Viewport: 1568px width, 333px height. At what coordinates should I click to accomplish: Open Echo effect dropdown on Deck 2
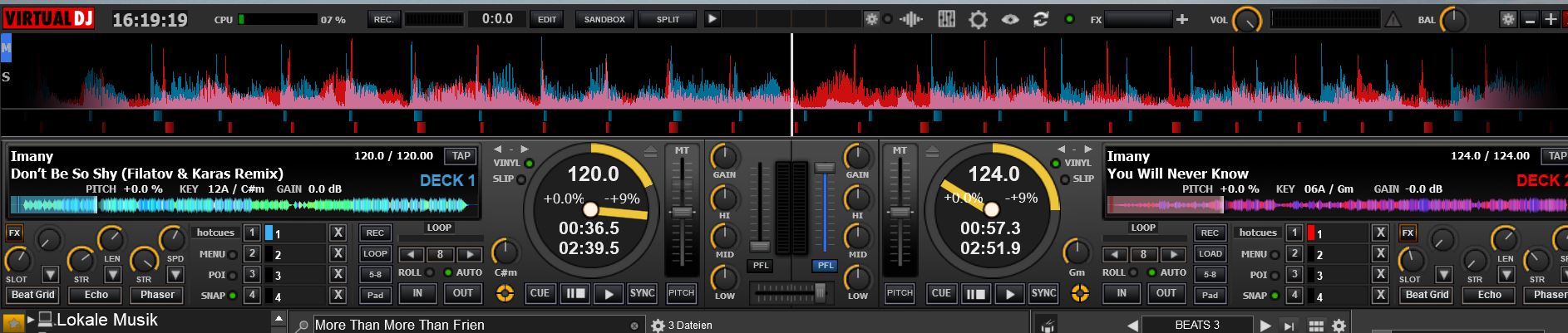(1506, 274)
